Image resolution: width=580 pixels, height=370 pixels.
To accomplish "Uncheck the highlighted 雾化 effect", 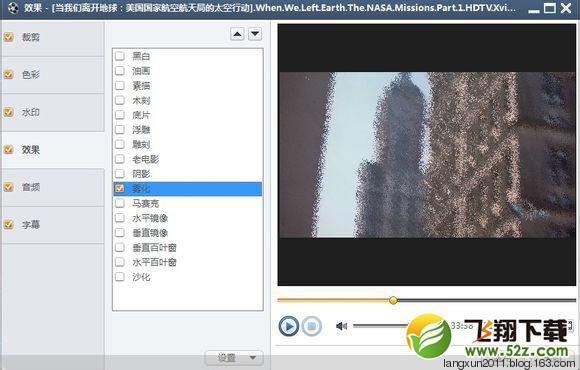I will (120, 188).
